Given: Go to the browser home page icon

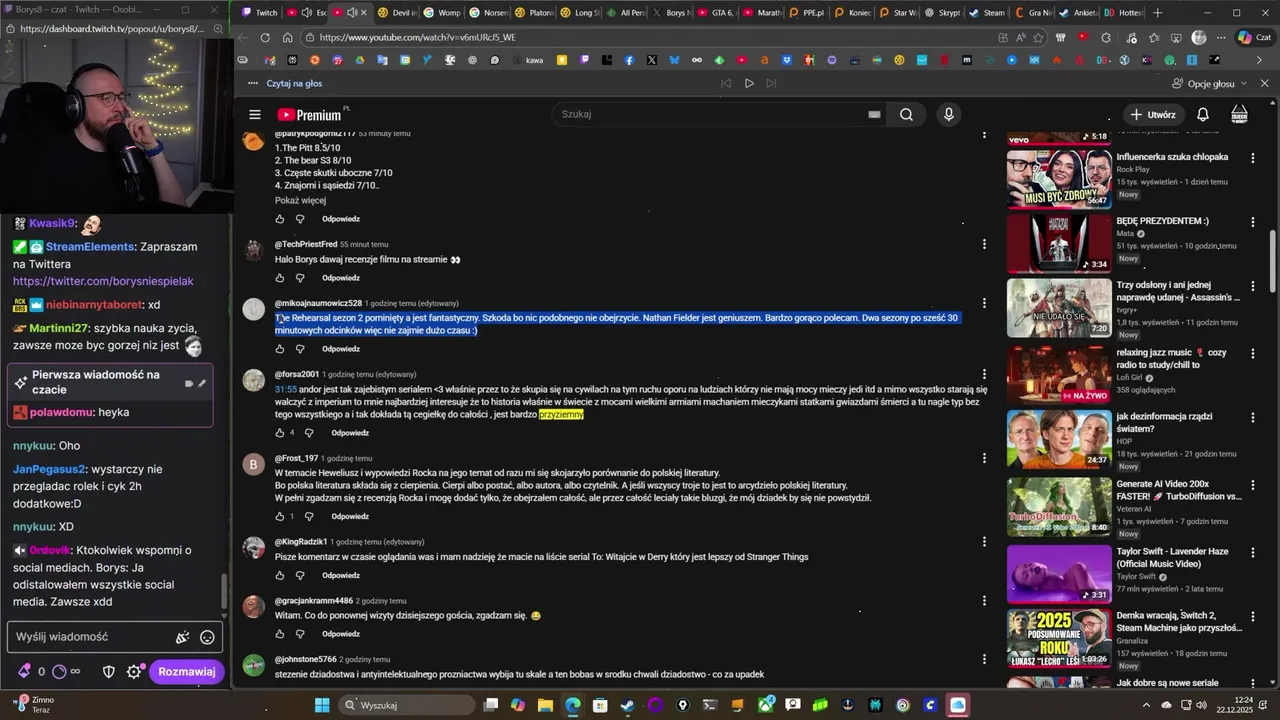Looking at the screenshot, I should (288, 37).
